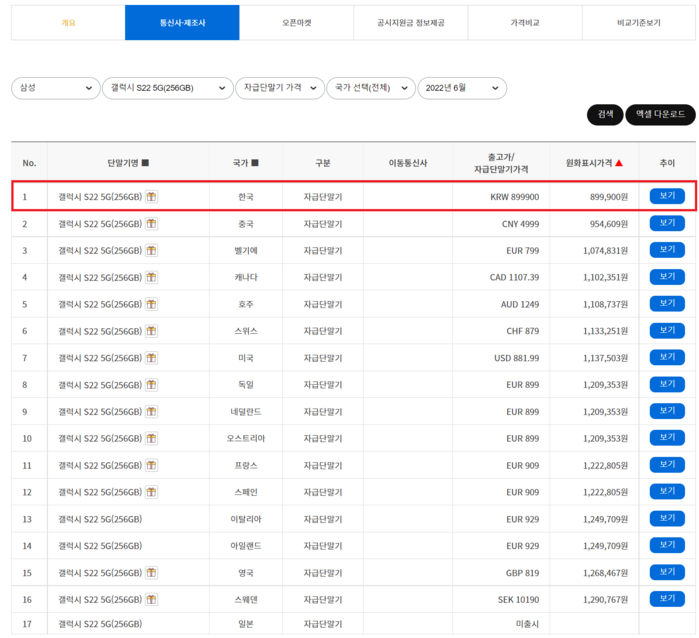Click the 구분 column header
699x638 pixels.
click(x=323, y=163)
